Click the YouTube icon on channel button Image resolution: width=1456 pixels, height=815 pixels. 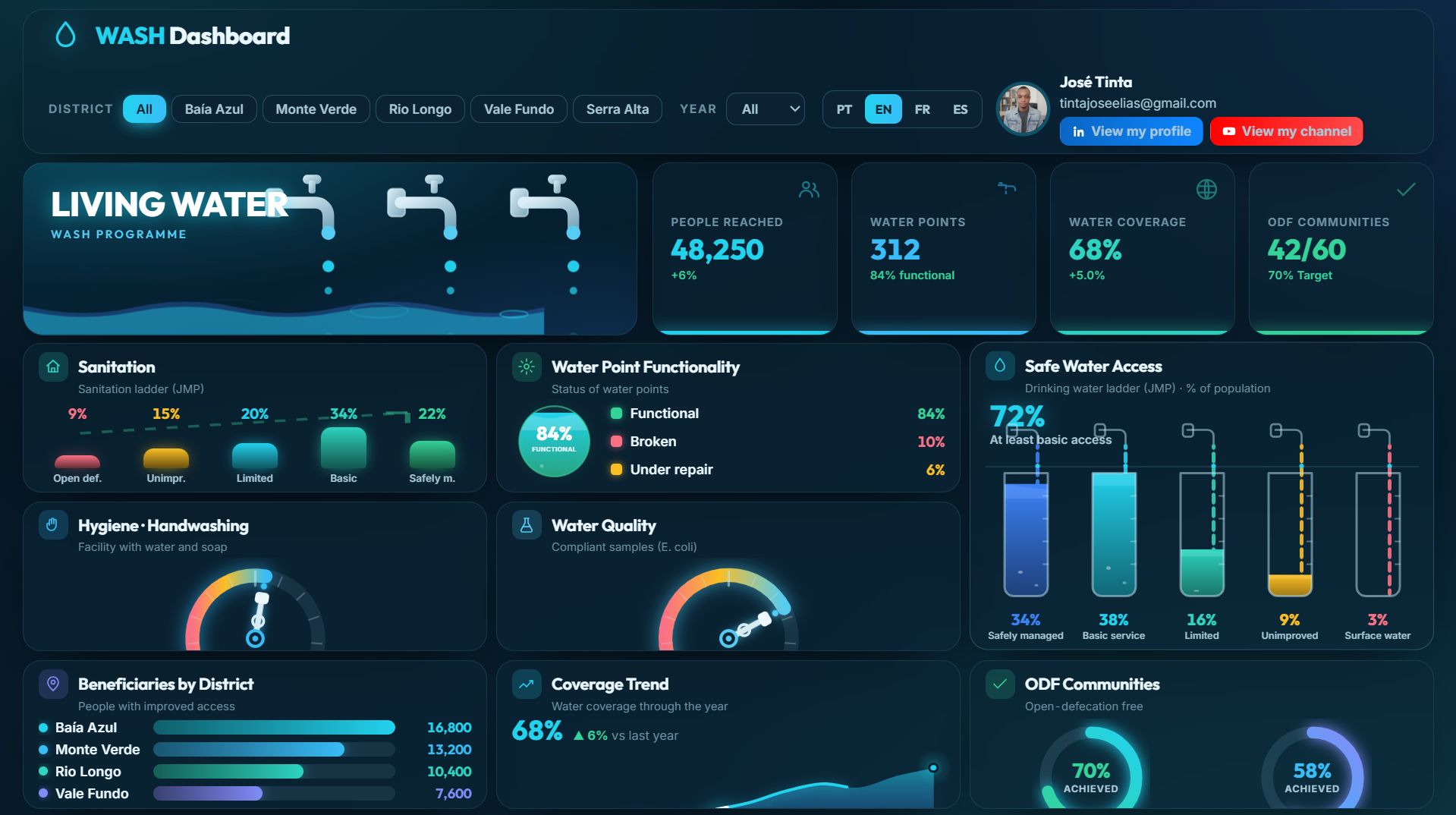[x=1228, y=131]
